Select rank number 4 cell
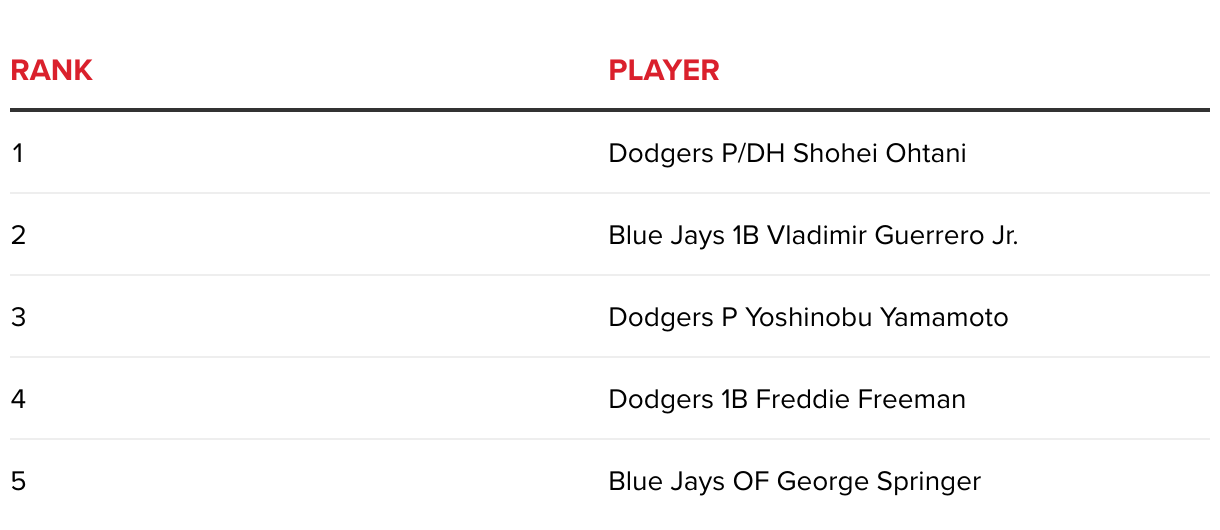 point(18,399)
